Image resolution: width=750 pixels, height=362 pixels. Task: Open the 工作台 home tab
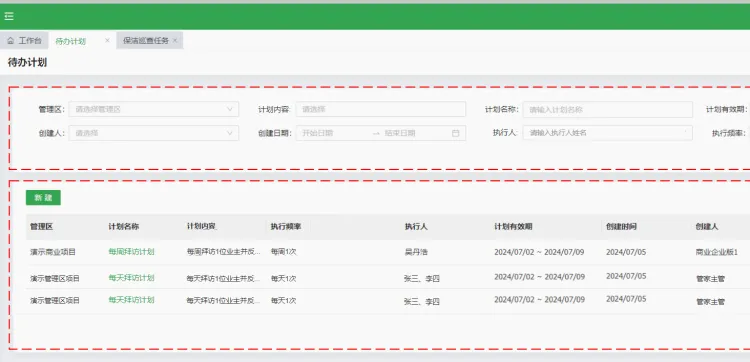tap(24, 41)
